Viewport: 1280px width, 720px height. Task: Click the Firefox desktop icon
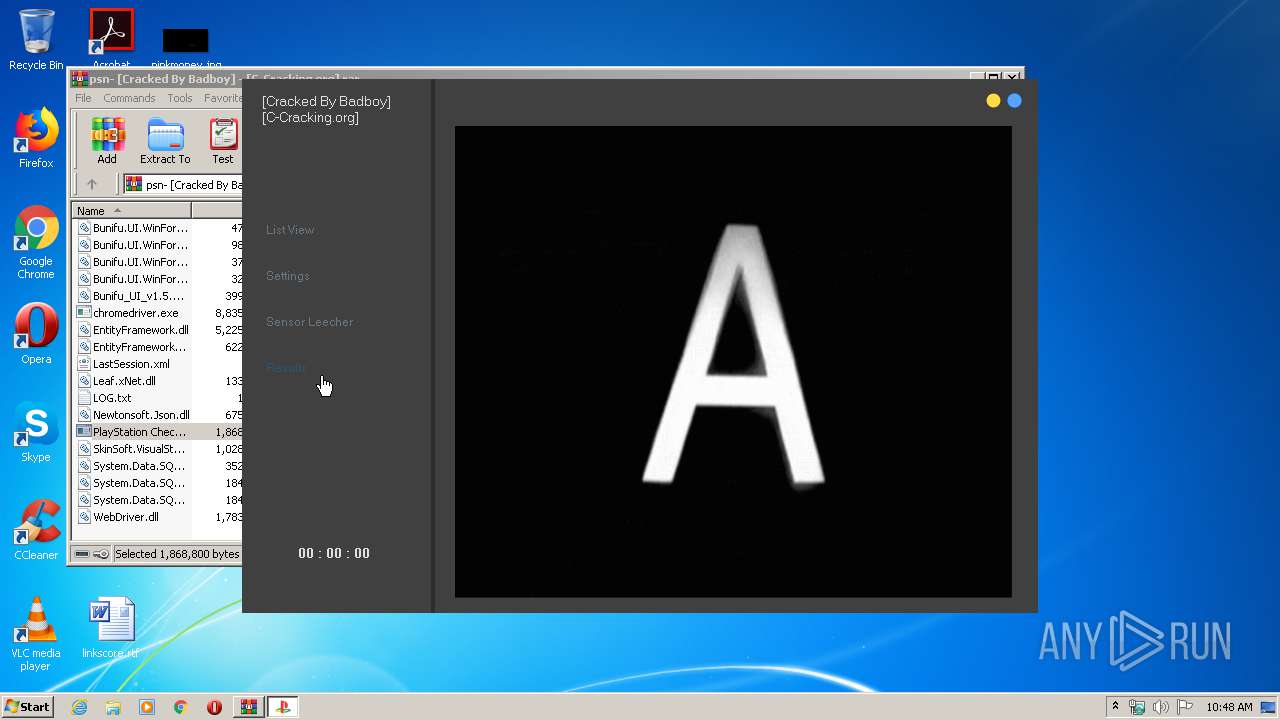click(x=36, y=138)
